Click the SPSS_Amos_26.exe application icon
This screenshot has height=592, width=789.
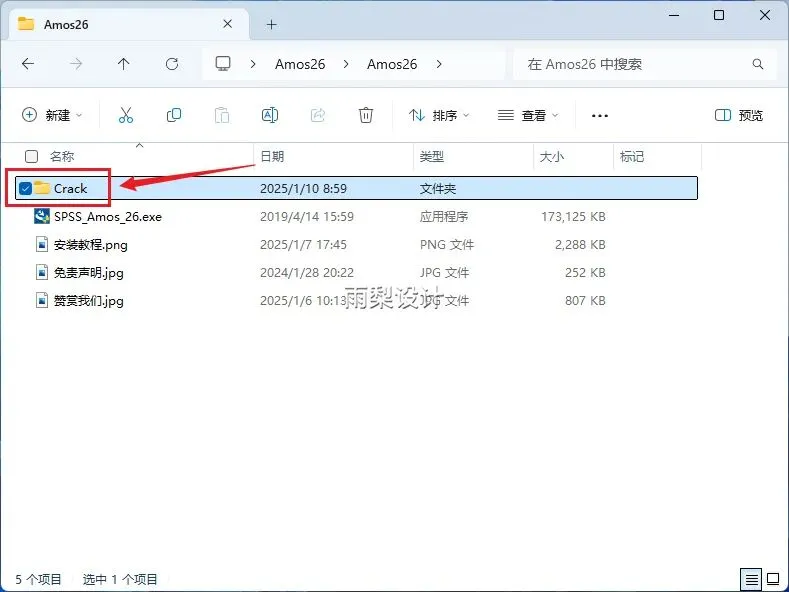(42, 216)
